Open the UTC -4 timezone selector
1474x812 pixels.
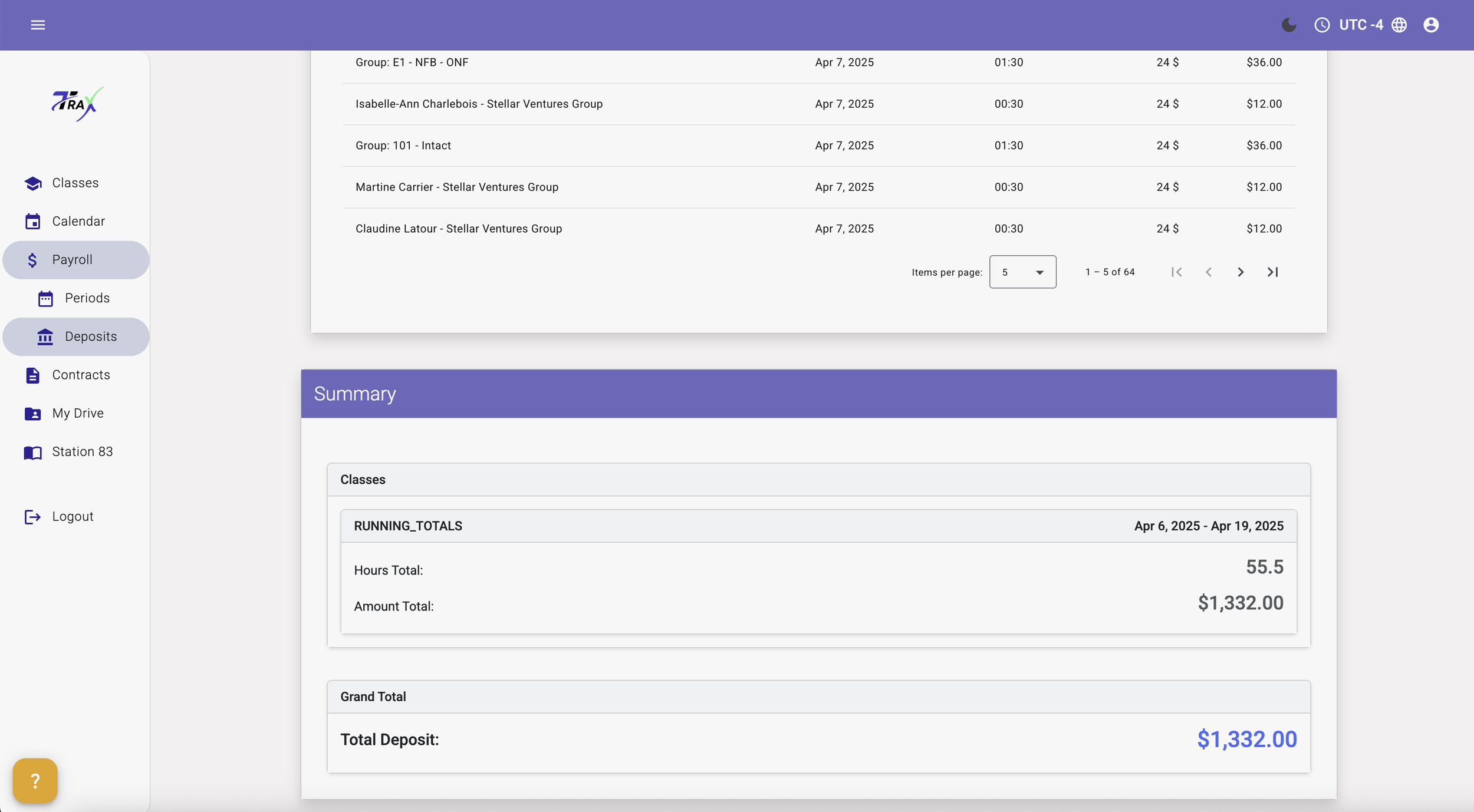pos(1361,25)
